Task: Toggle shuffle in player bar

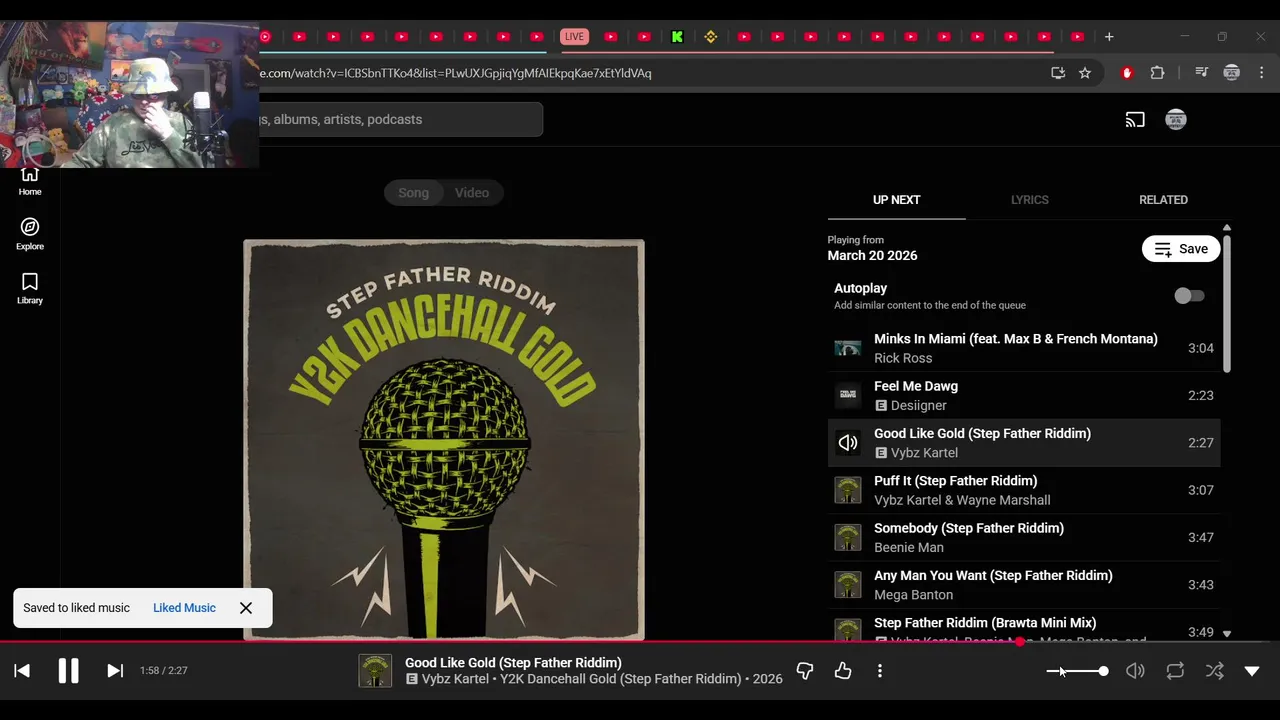Action: tap(1215, 671)
